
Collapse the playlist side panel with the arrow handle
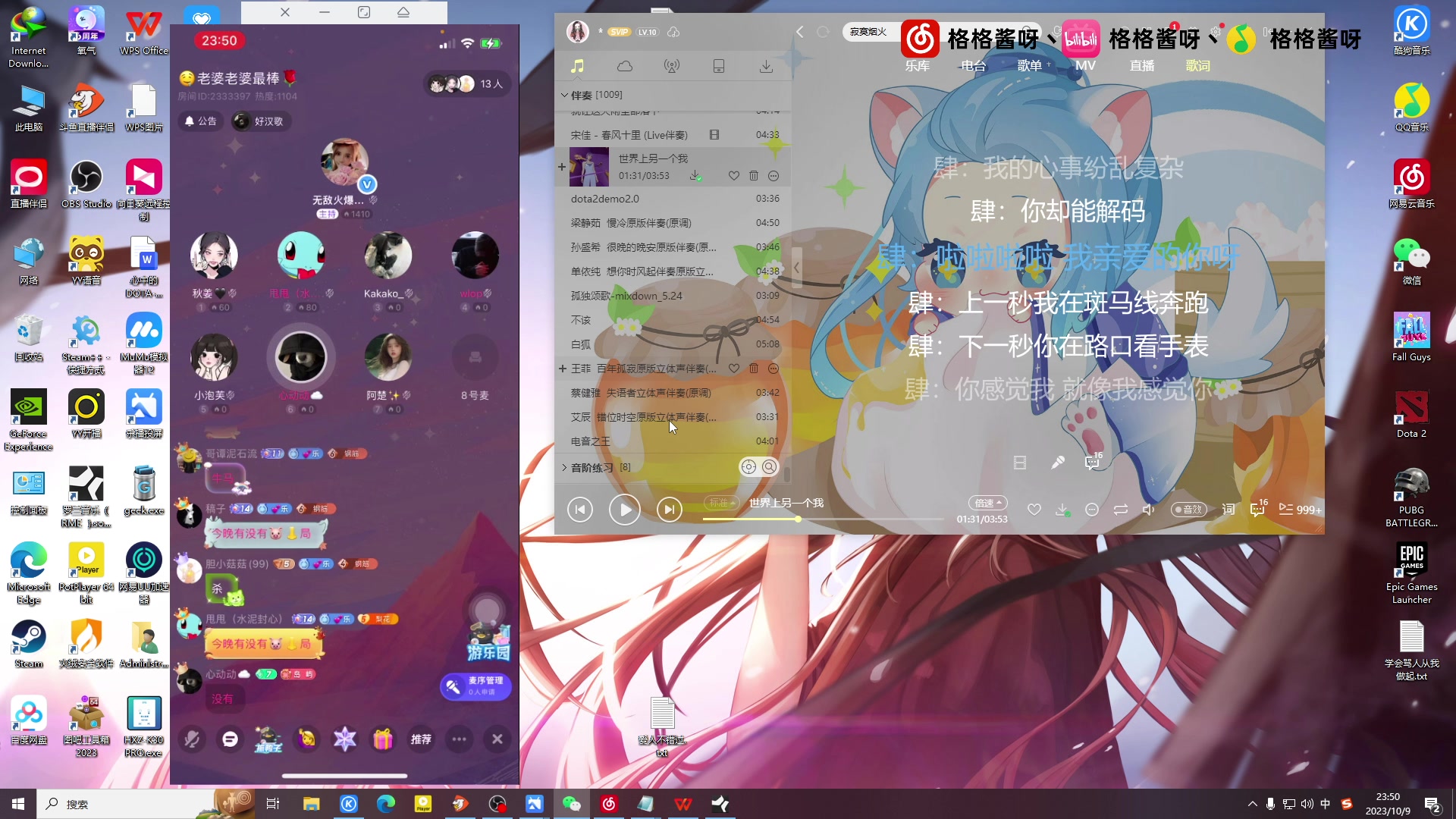[x=797, y=268]
